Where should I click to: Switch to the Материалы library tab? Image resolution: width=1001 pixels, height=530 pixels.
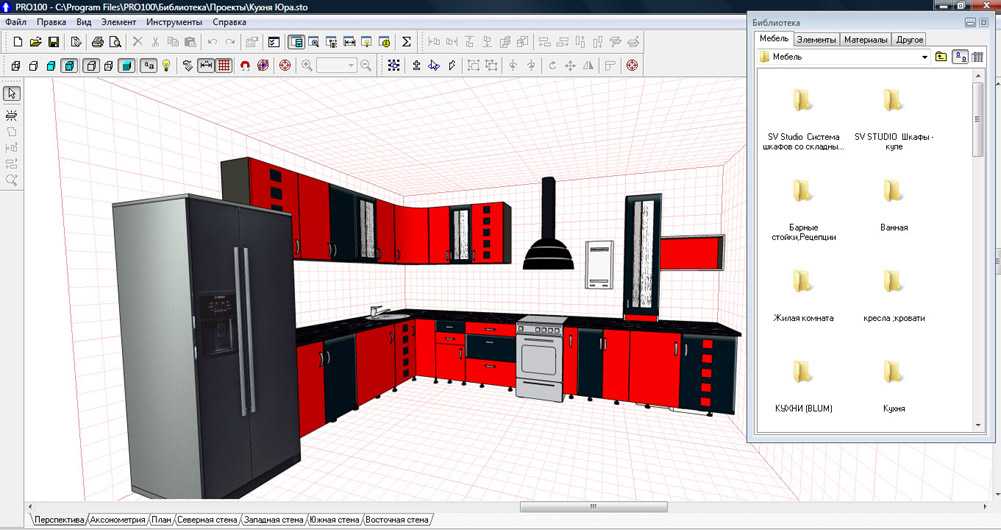point(865,40)
